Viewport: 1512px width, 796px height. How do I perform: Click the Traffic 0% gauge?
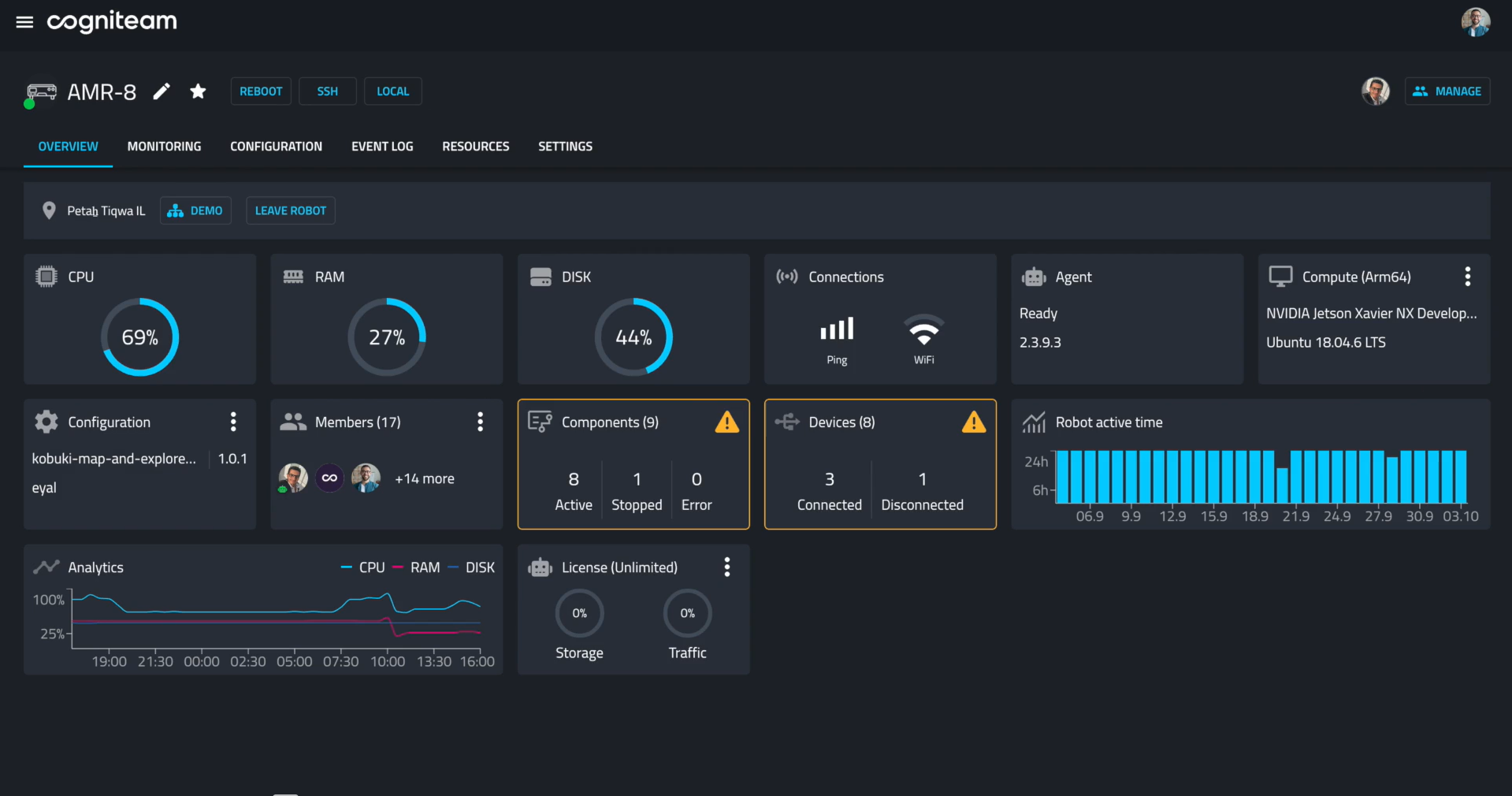pyautogui.click(x=687, y=613)
